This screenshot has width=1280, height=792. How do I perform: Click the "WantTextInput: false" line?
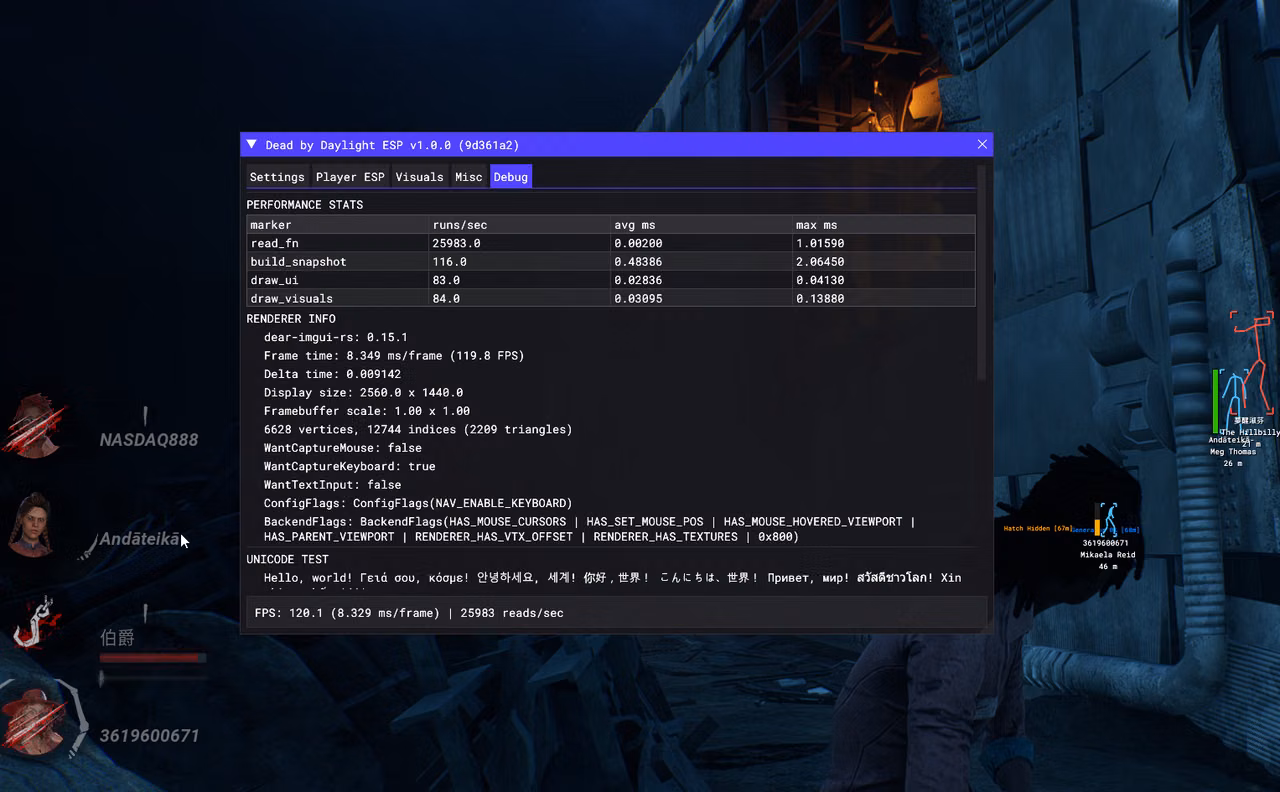333,485
